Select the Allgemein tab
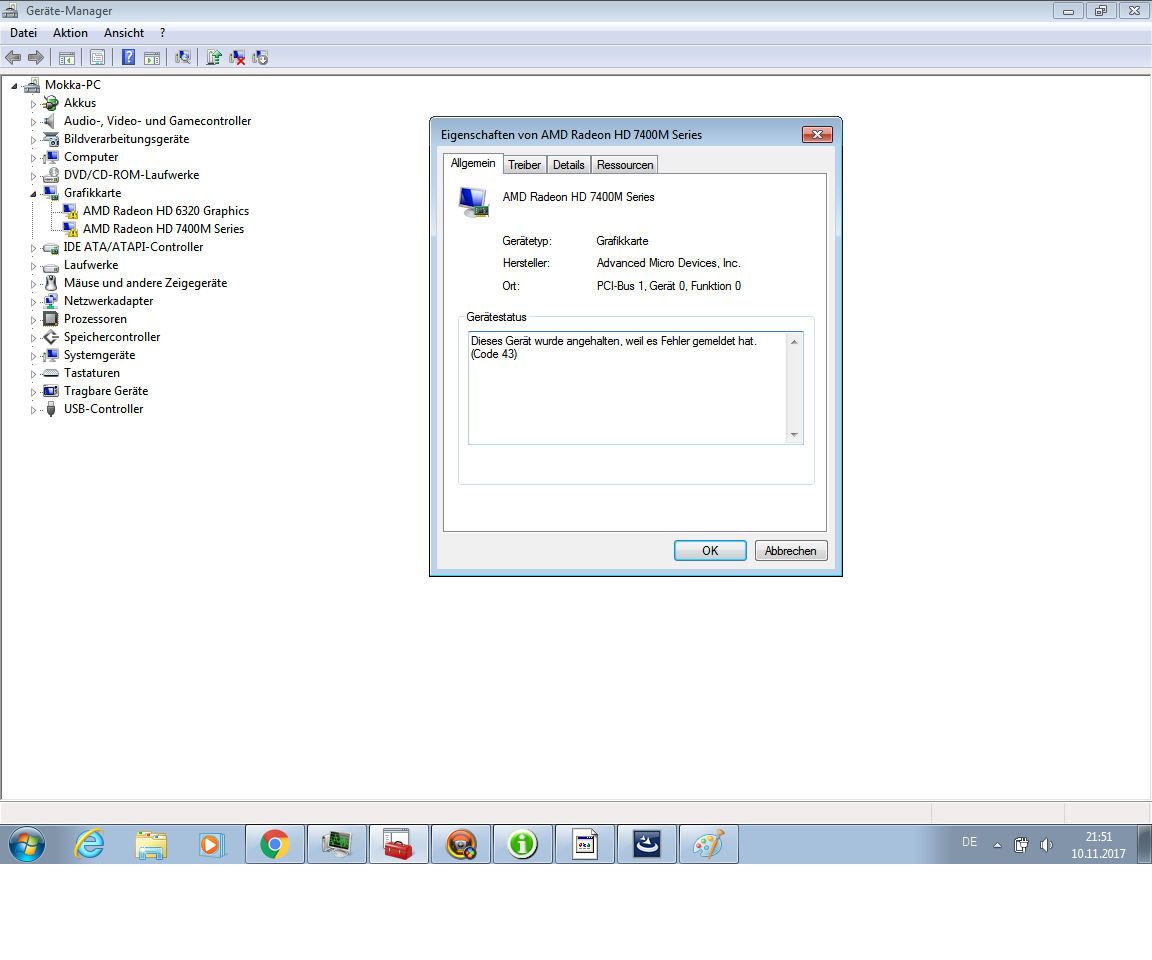The width and height of the screenshot is (1152, 960). point(473,163)
